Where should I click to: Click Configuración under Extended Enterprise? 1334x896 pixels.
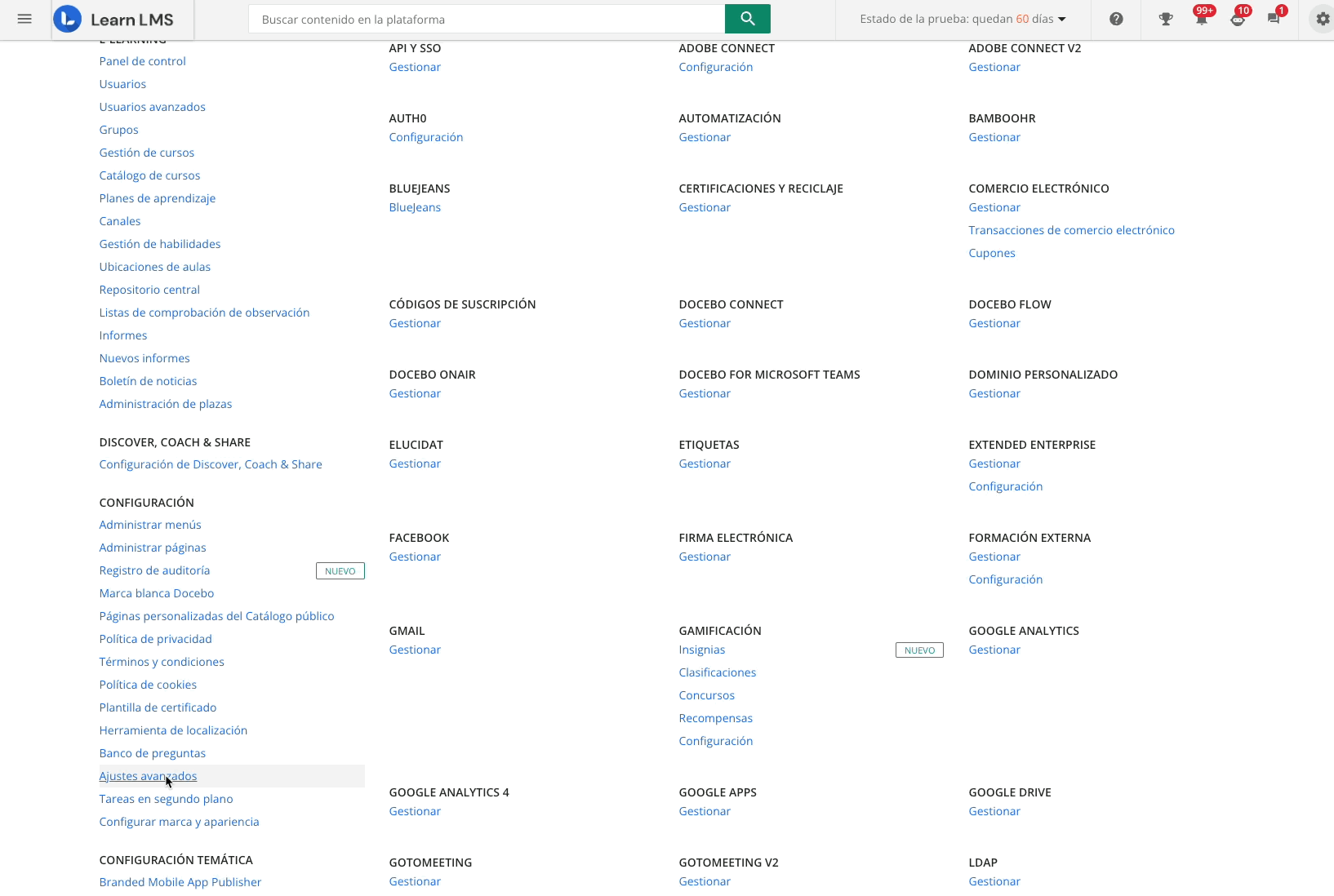point(1006,486)
